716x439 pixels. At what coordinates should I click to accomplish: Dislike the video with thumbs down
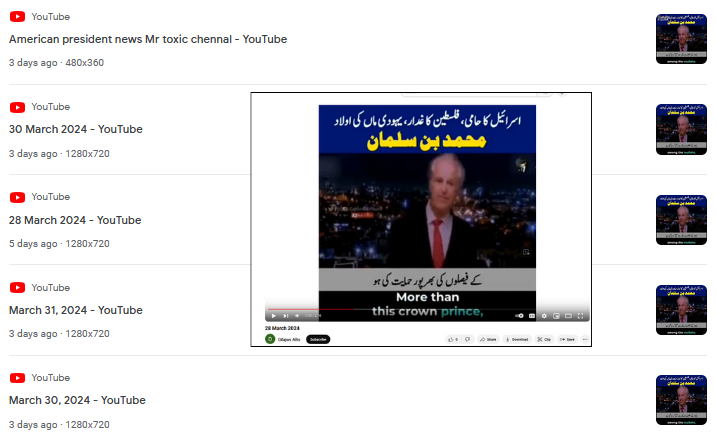pos(468,339)
